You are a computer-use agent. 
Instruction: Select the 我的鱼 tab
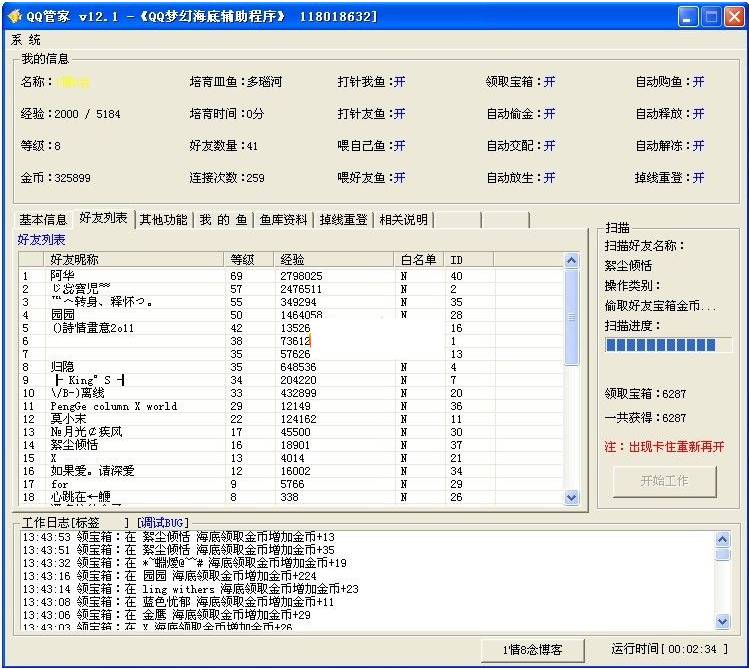click(223, 219)
